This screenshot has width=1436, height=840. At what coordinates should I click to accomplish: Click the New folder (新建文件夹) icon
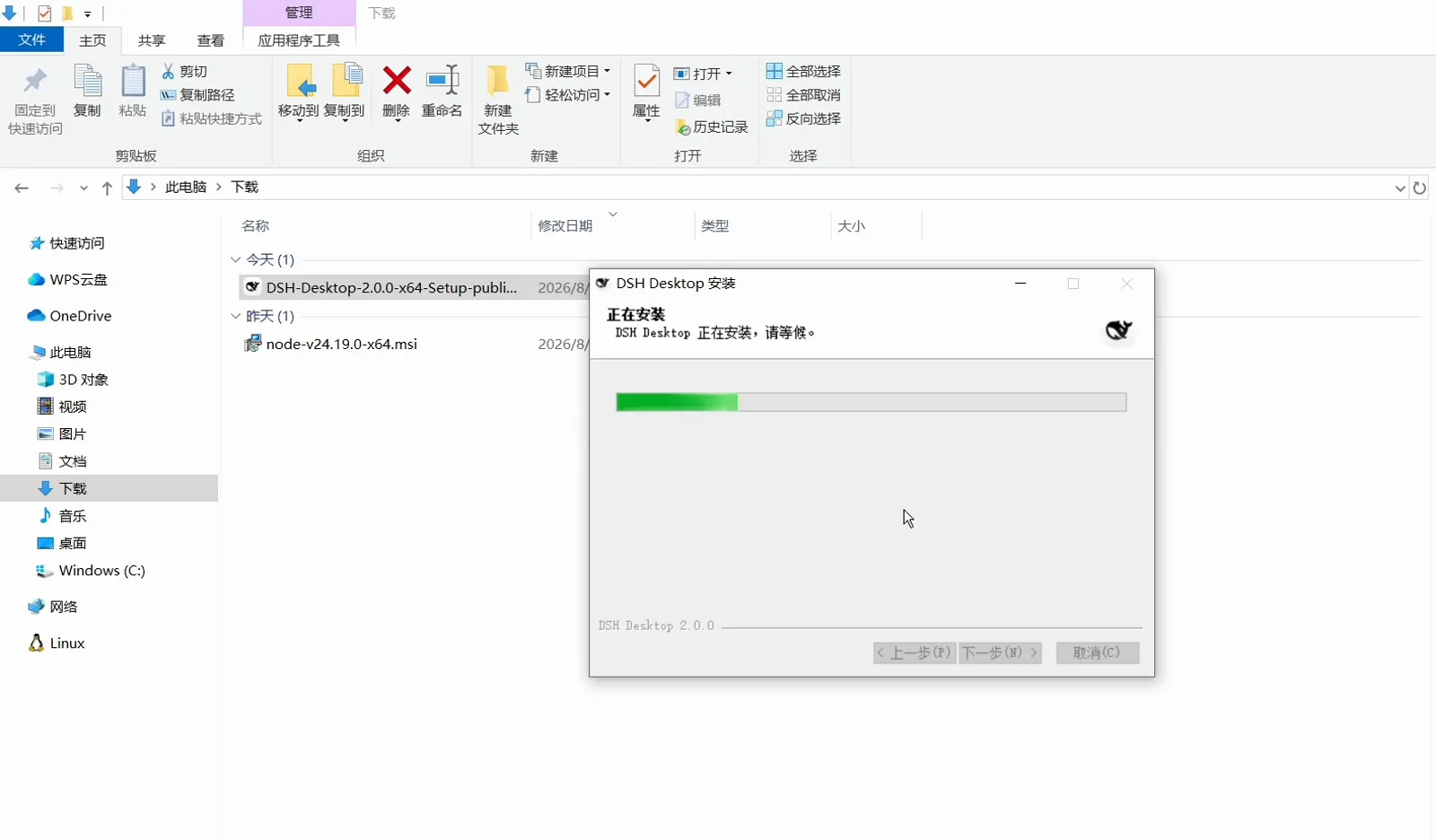(497, 81)
